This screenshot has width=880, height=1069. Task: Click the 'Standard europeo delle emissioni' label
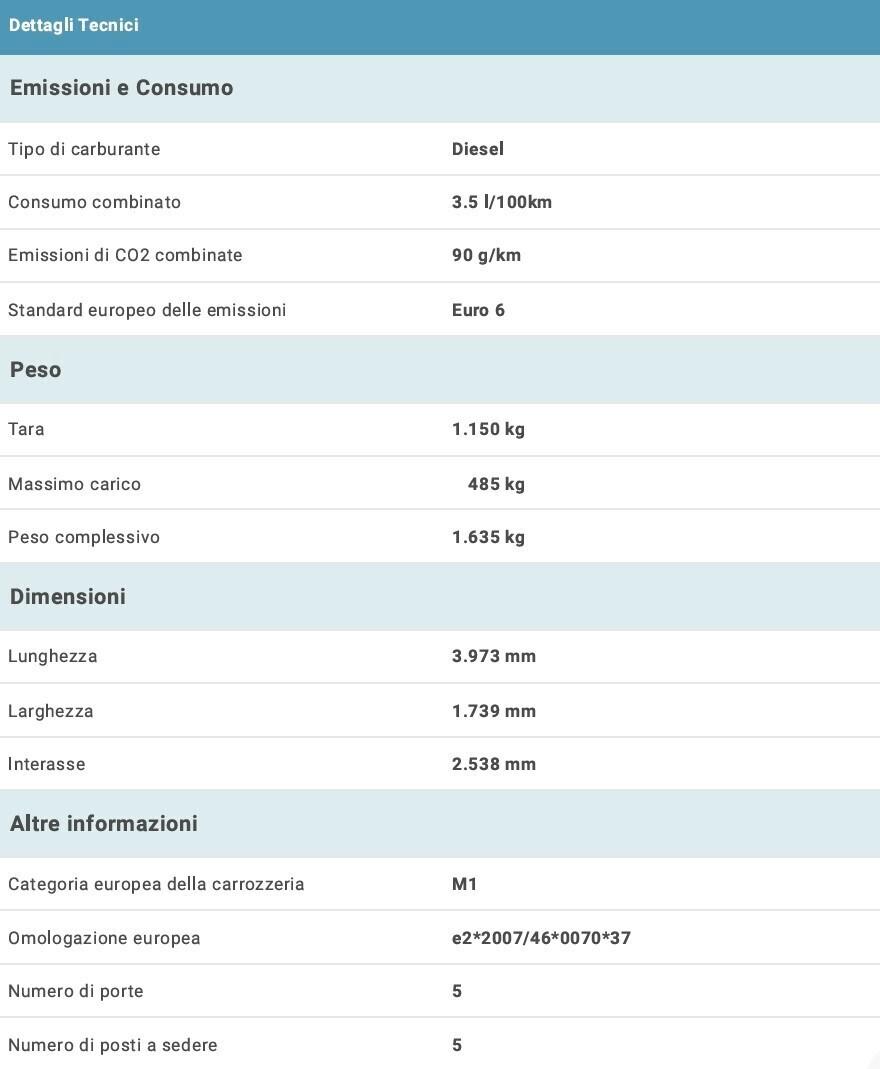coord(147,310)
